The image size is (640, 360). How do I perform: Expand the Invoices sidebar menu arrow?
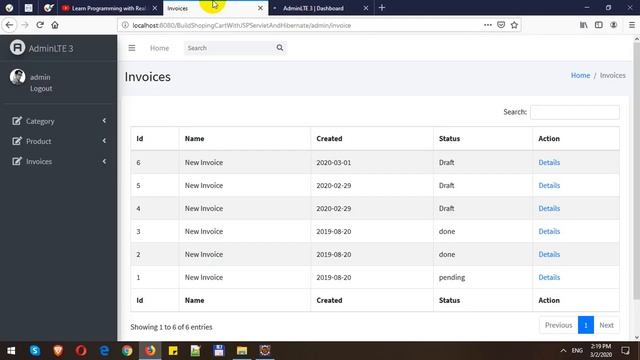pos(104,161)
